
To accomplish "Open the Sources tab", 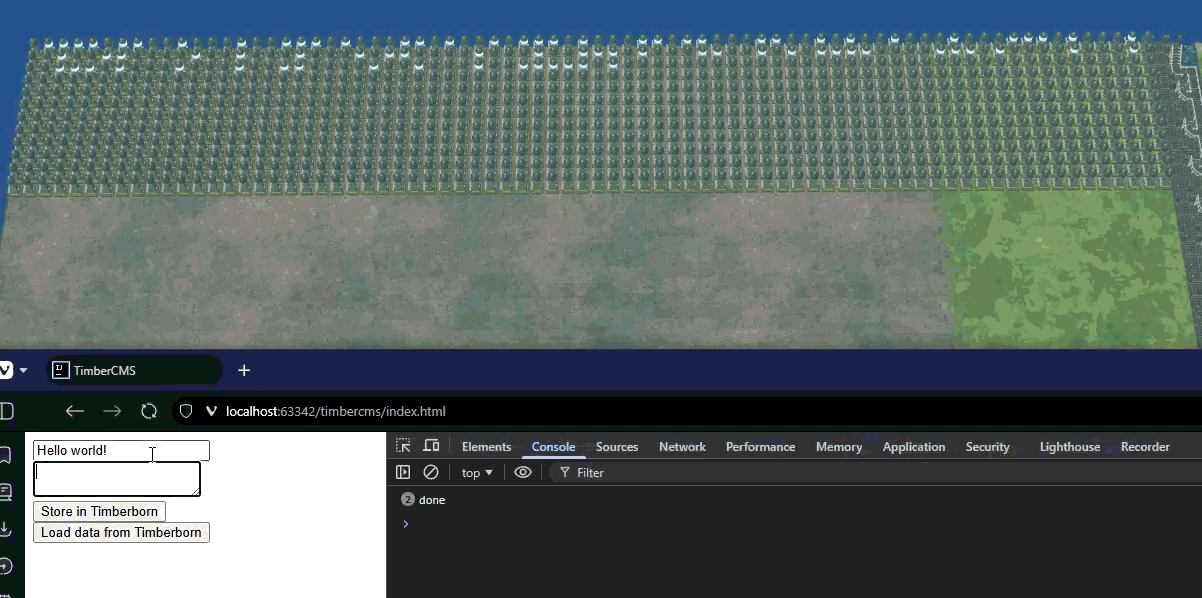I will 617,447.
